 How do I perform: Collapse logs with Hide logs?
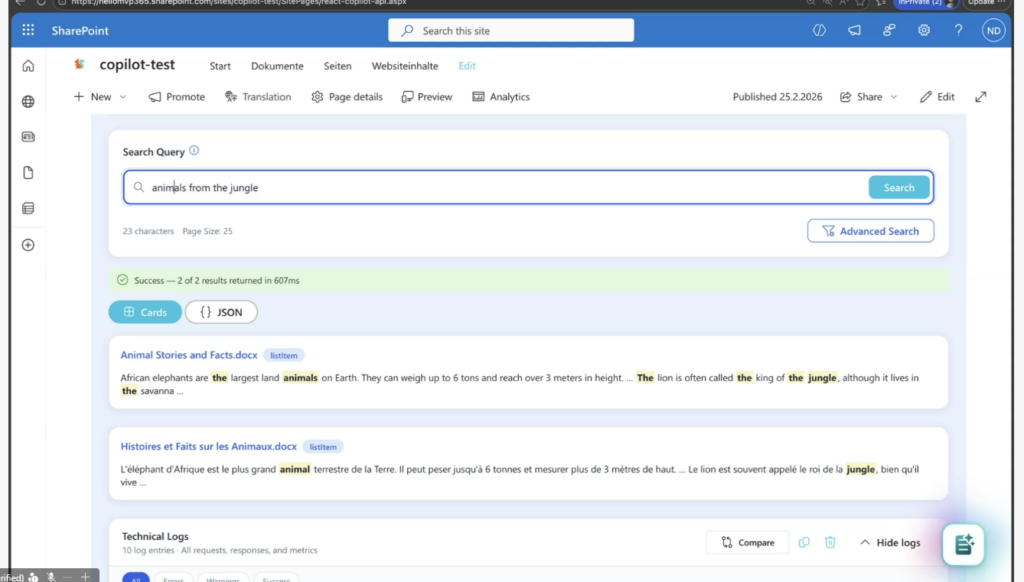click(x=889, y=542)
